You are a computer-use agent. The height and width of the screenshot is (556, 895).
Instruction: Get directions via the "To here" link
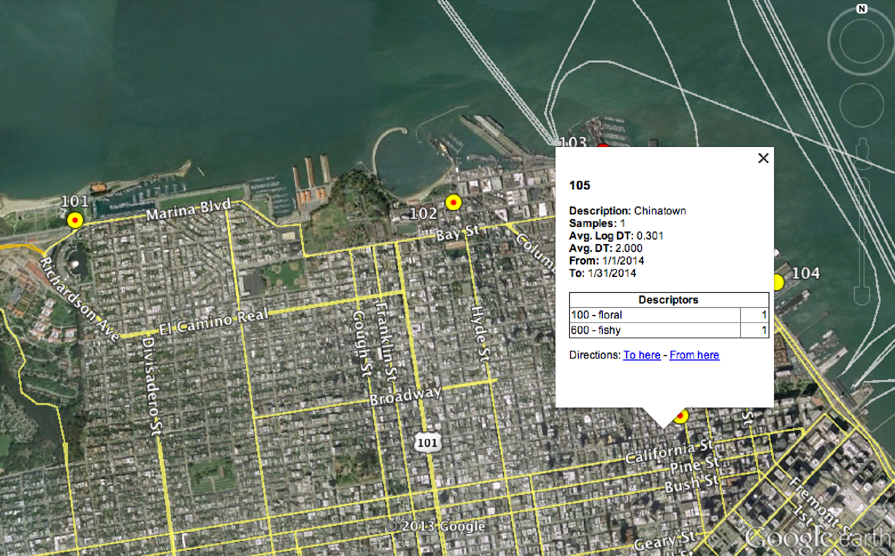642,355
